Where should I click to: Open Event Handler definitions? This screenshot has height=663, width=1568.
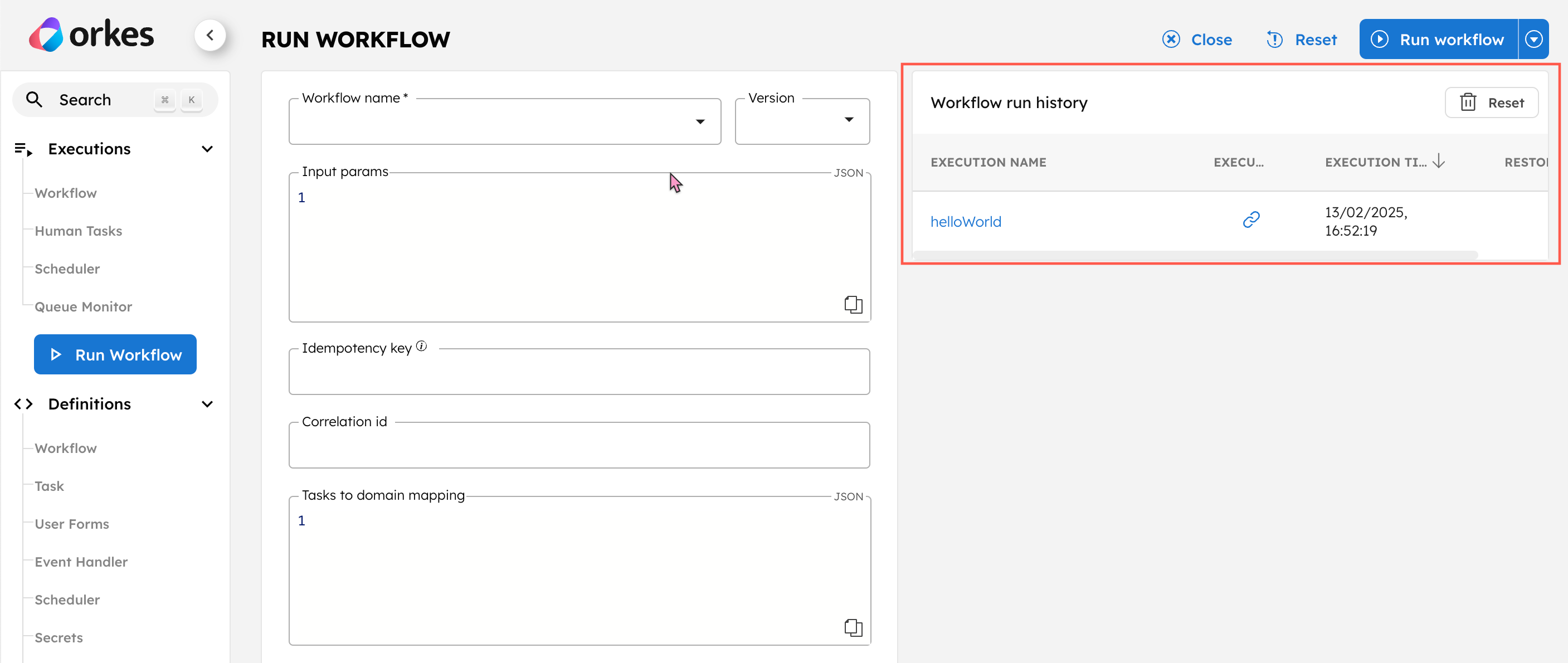tap(81, 562)
